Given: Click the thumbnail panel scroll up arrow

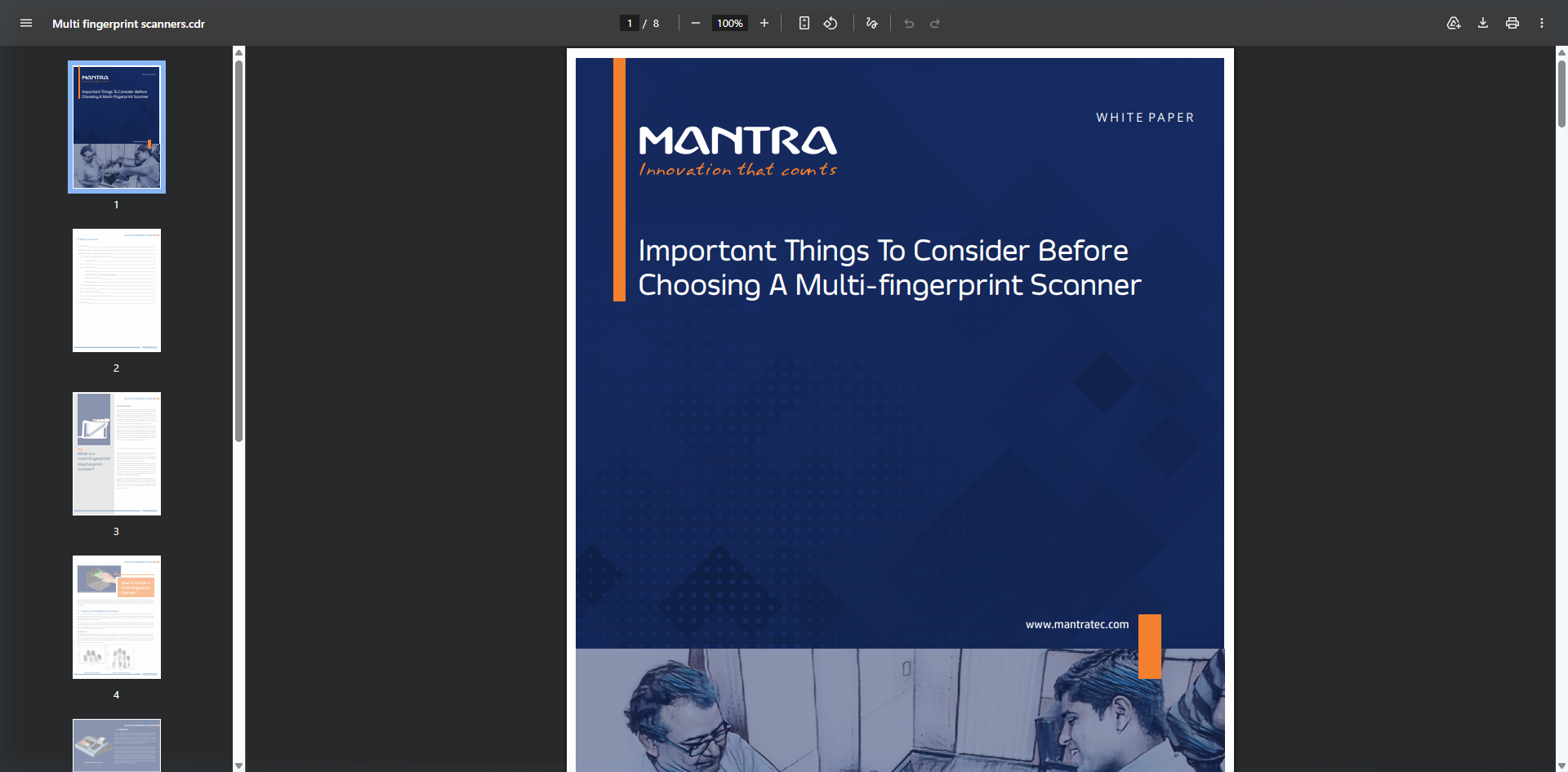Looking at the screenshot, I should pos(239,52).
